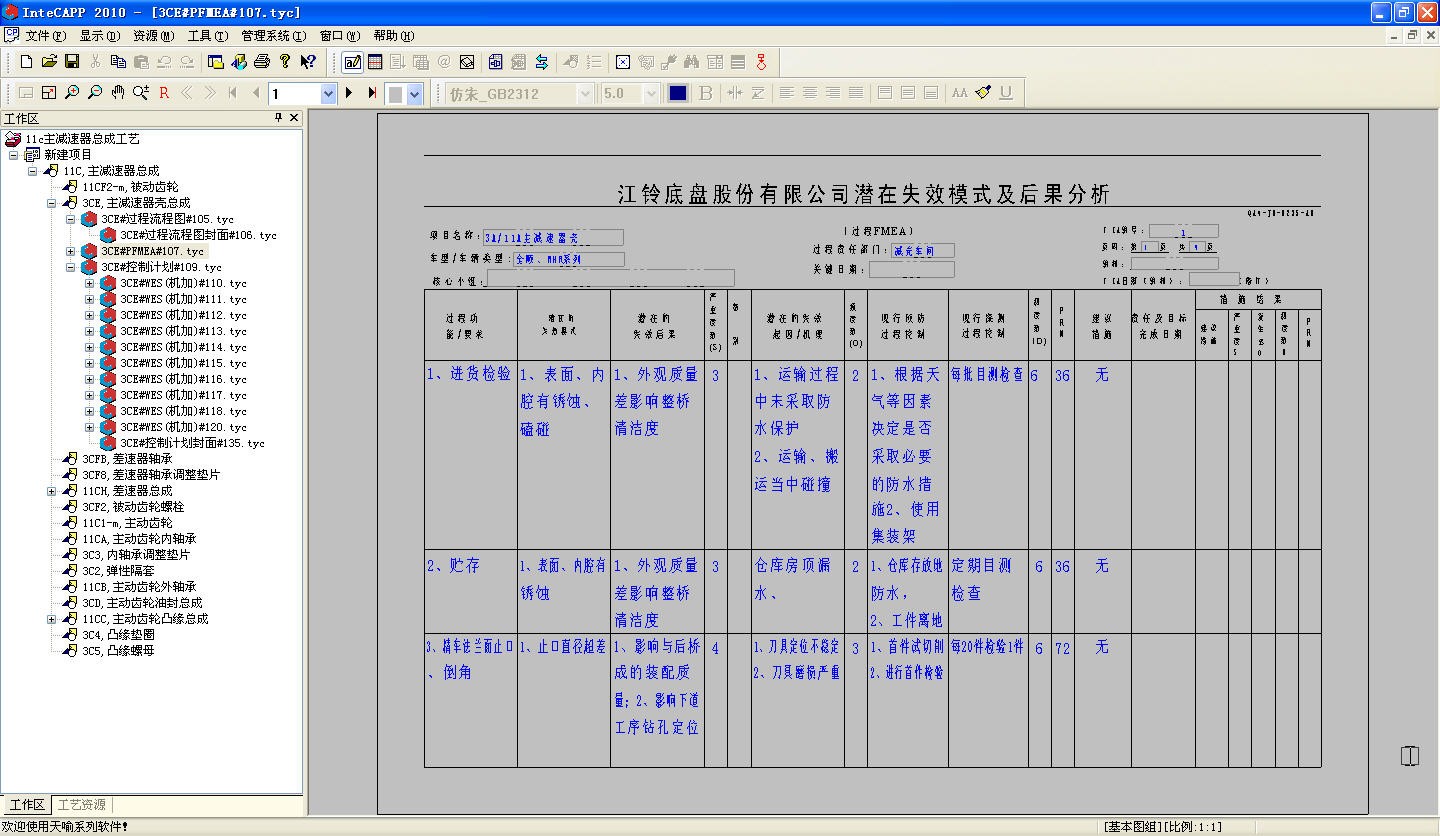Switch to the 工艺资源 tab
1440x836 pixels.
coord(81,804)
